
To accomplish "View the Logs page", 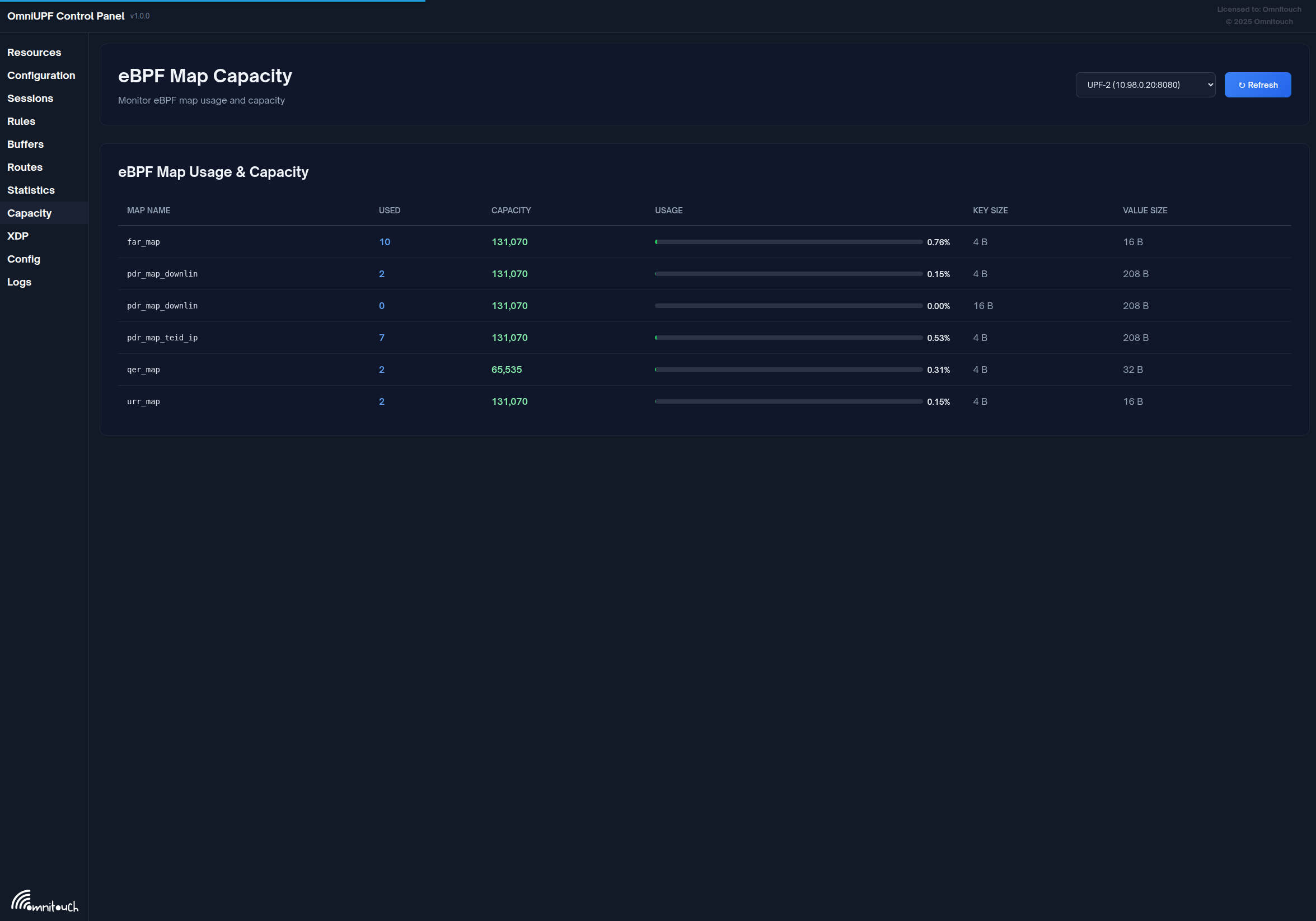I will point(19,282).
